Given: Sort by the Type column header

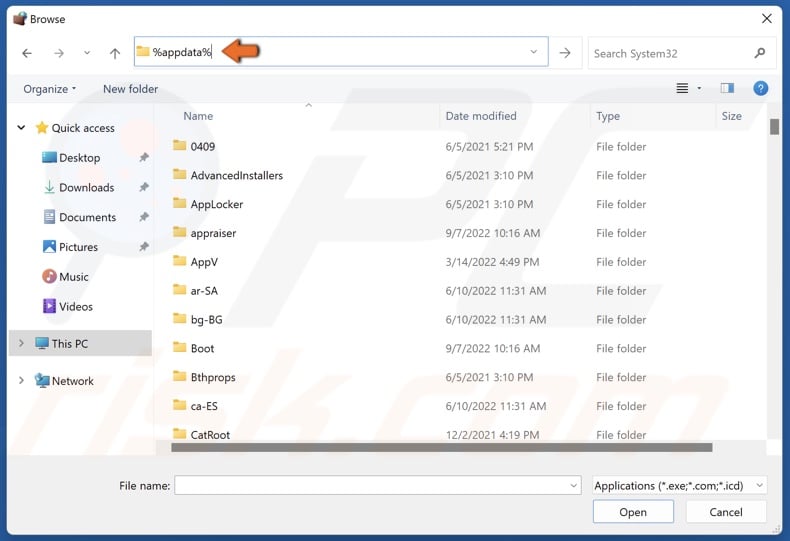Looking at the screenshot, I should coord(608,116).
